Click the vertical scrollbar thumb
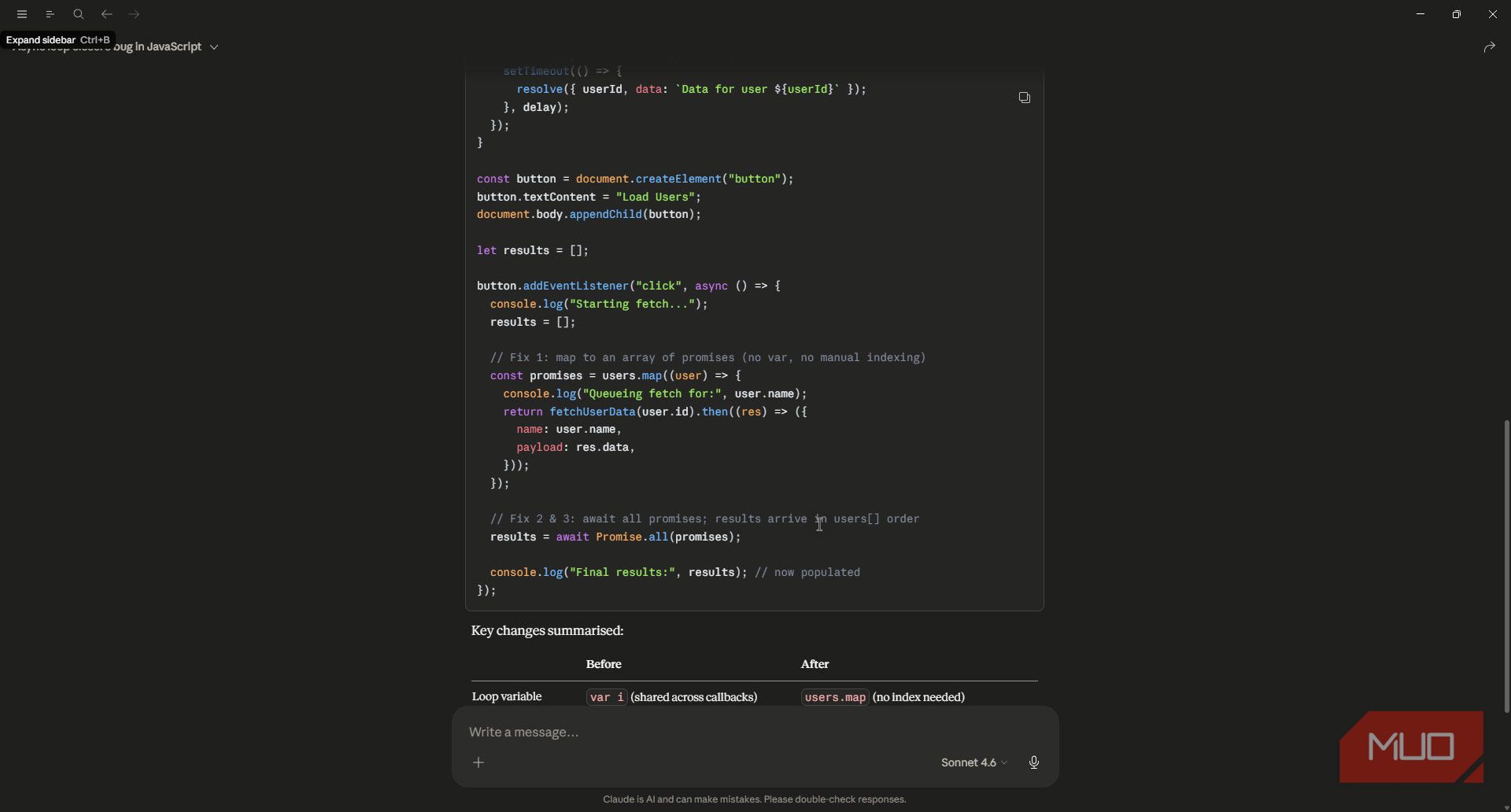1511x812 pixels. click(x=1506, y=567)
